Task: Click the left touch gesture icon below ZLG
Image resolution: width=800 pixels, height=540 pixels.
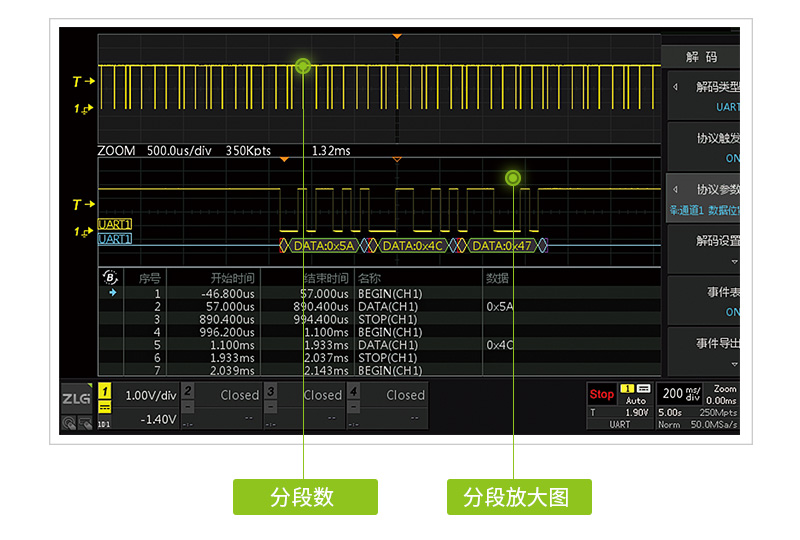Action: click(x=69, y=423)
